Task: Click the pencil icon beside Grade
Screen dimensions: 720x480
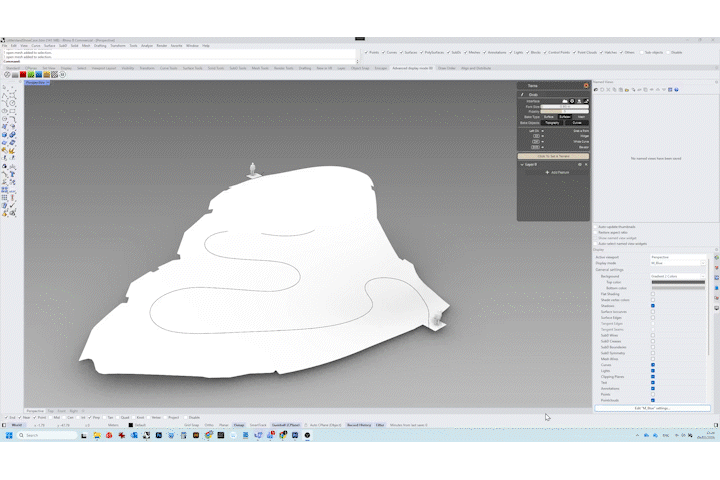Action: [x=522, y=95]
